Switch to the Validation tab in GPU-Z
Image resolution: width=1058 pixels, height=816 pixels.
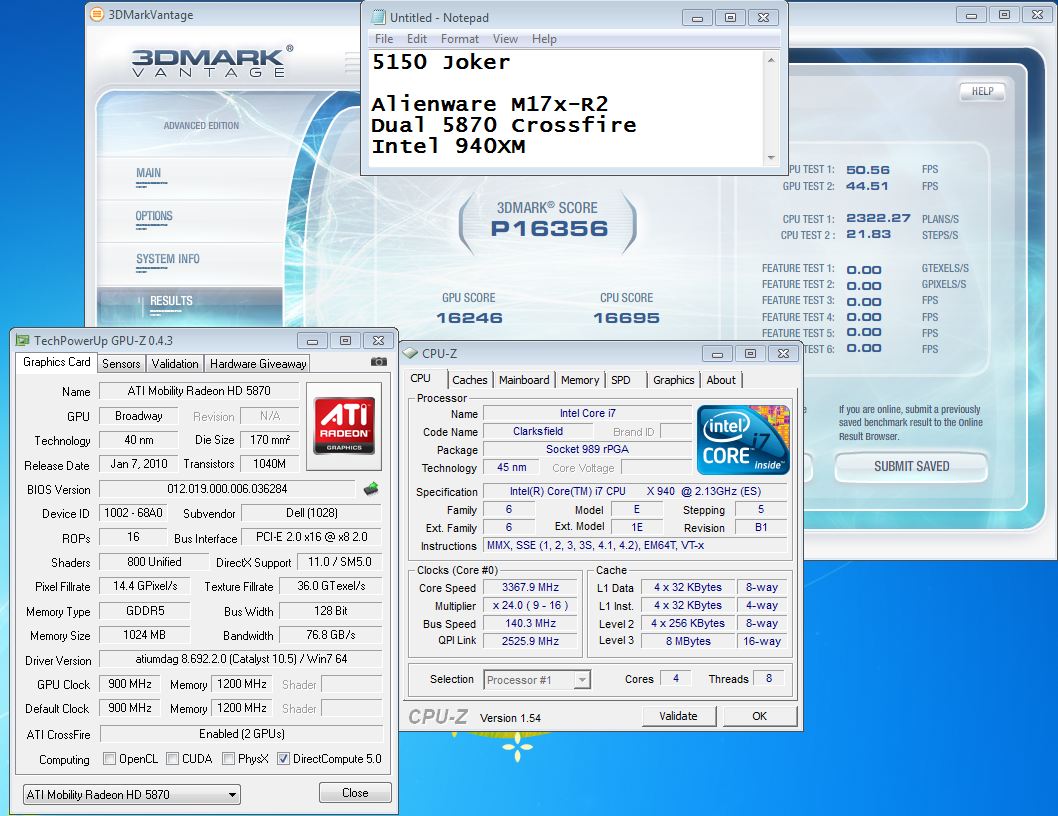pyautogui.click(x=175, y=364)
